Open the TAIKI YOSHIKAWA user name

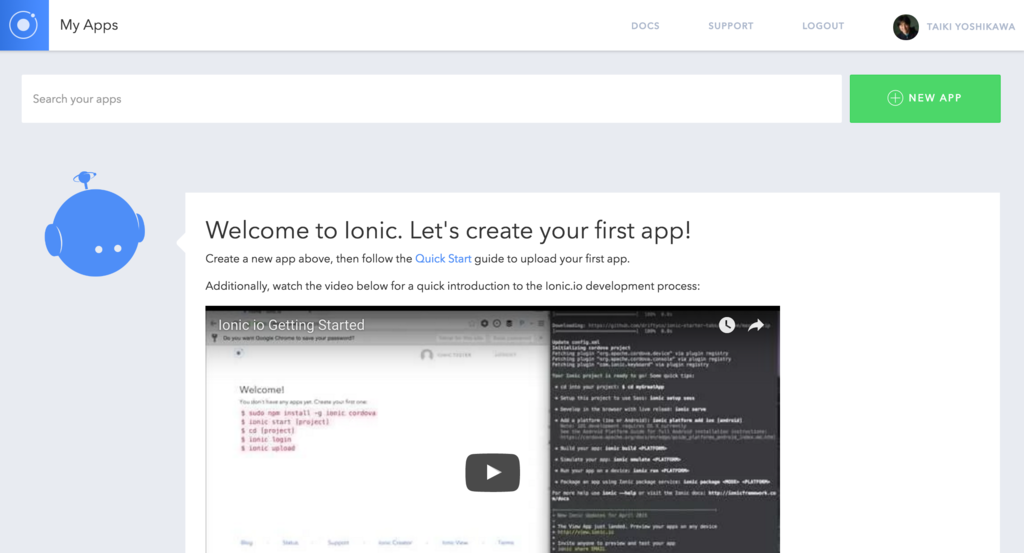[x=970, y=27]
